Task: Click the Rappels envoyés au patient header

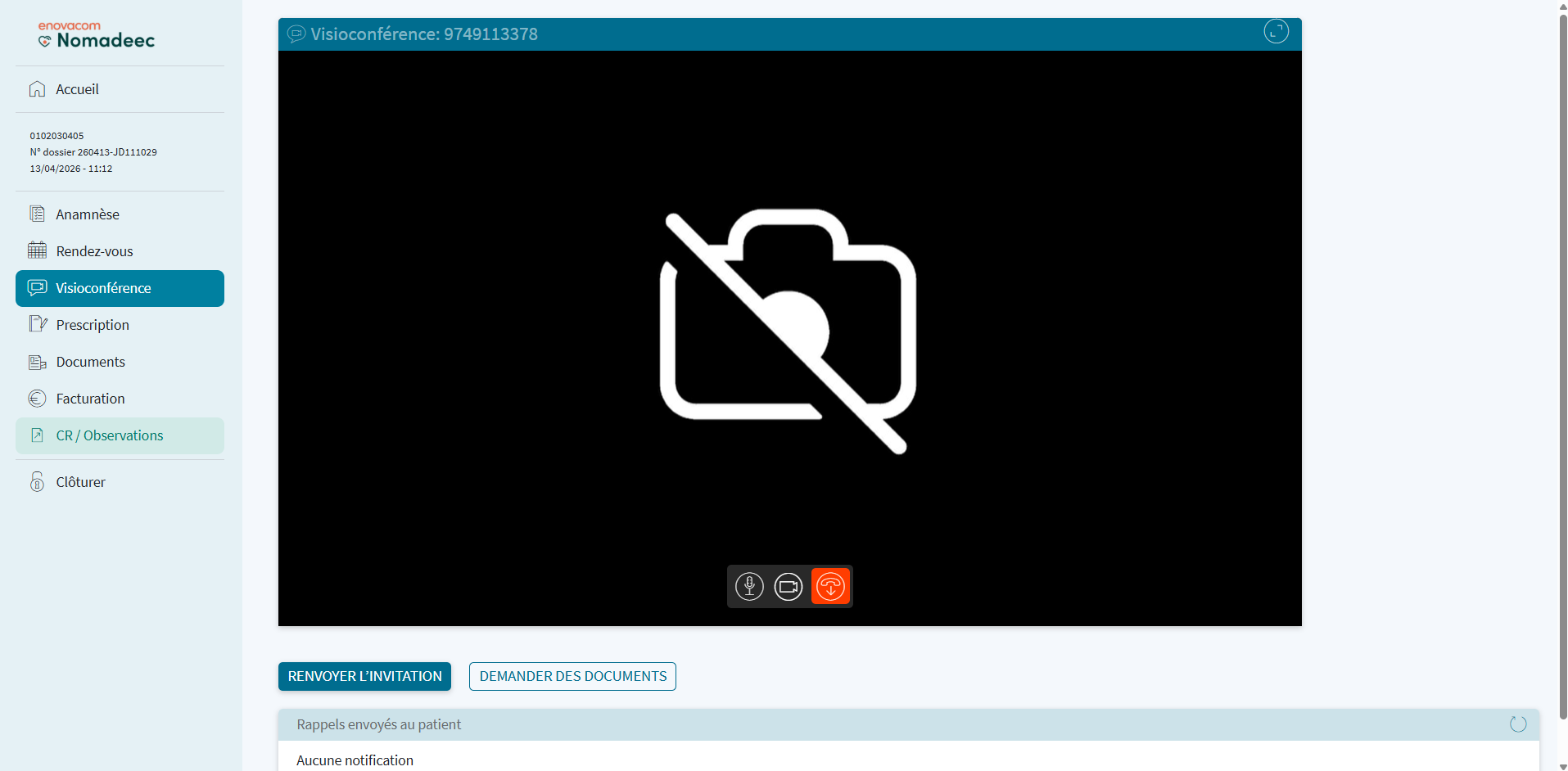Action: [908, 724]
